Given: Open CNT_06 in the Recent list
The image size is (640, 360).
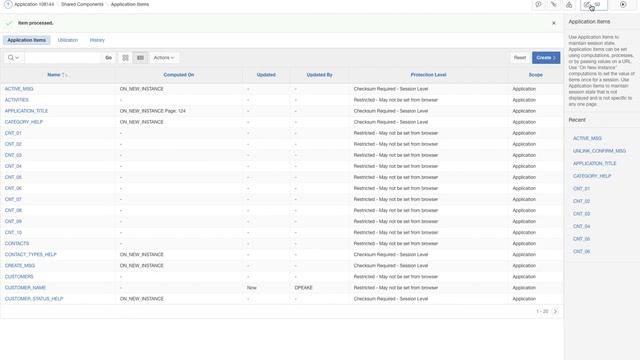Looking at the screenshot, I should (581, 252).
